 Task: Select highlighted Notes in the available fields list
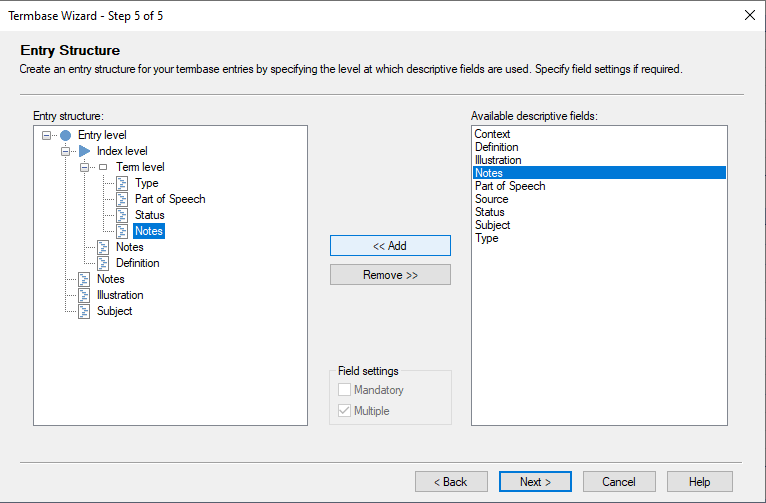(x=599, y=173)
